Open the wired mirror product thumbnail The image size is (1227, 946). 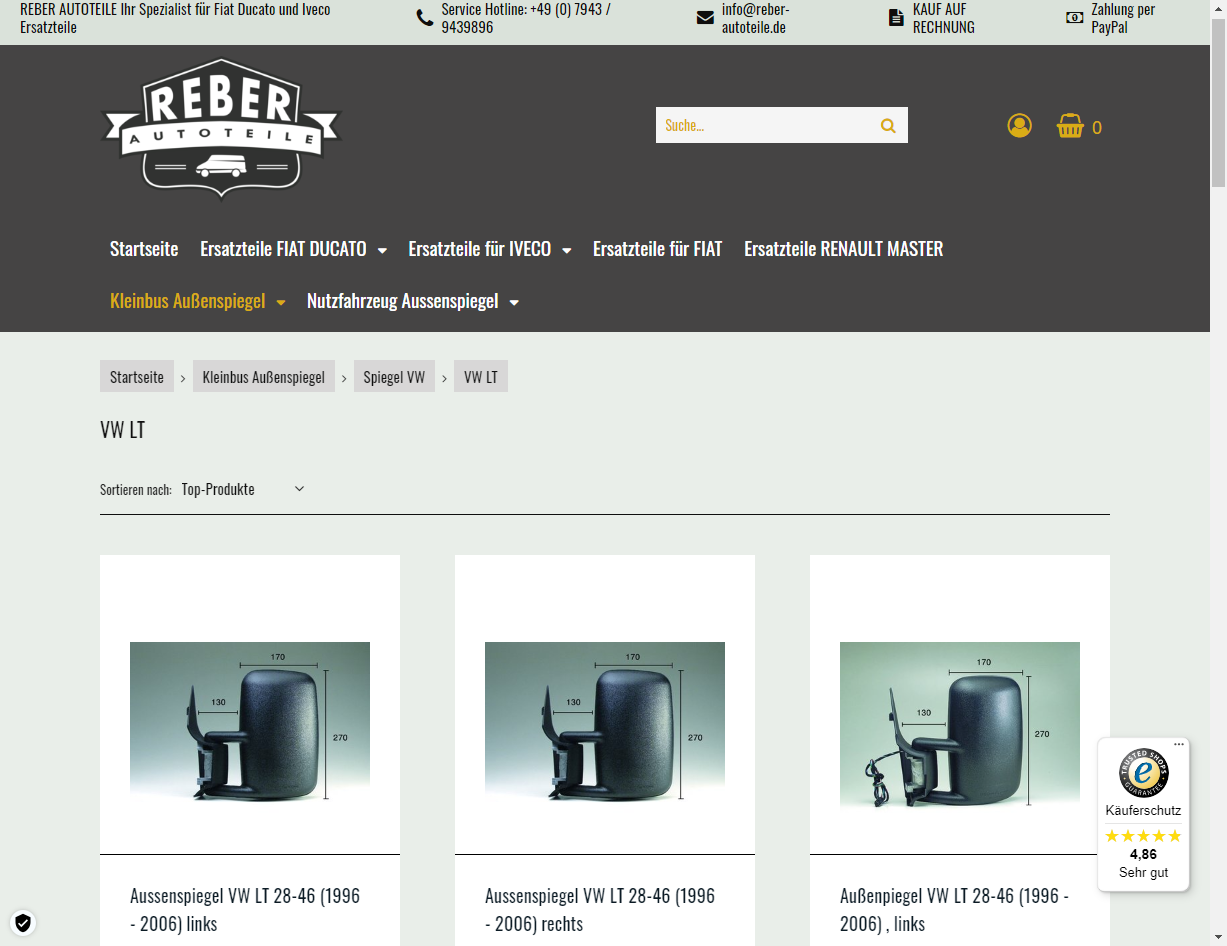click(x=960, y=724)
